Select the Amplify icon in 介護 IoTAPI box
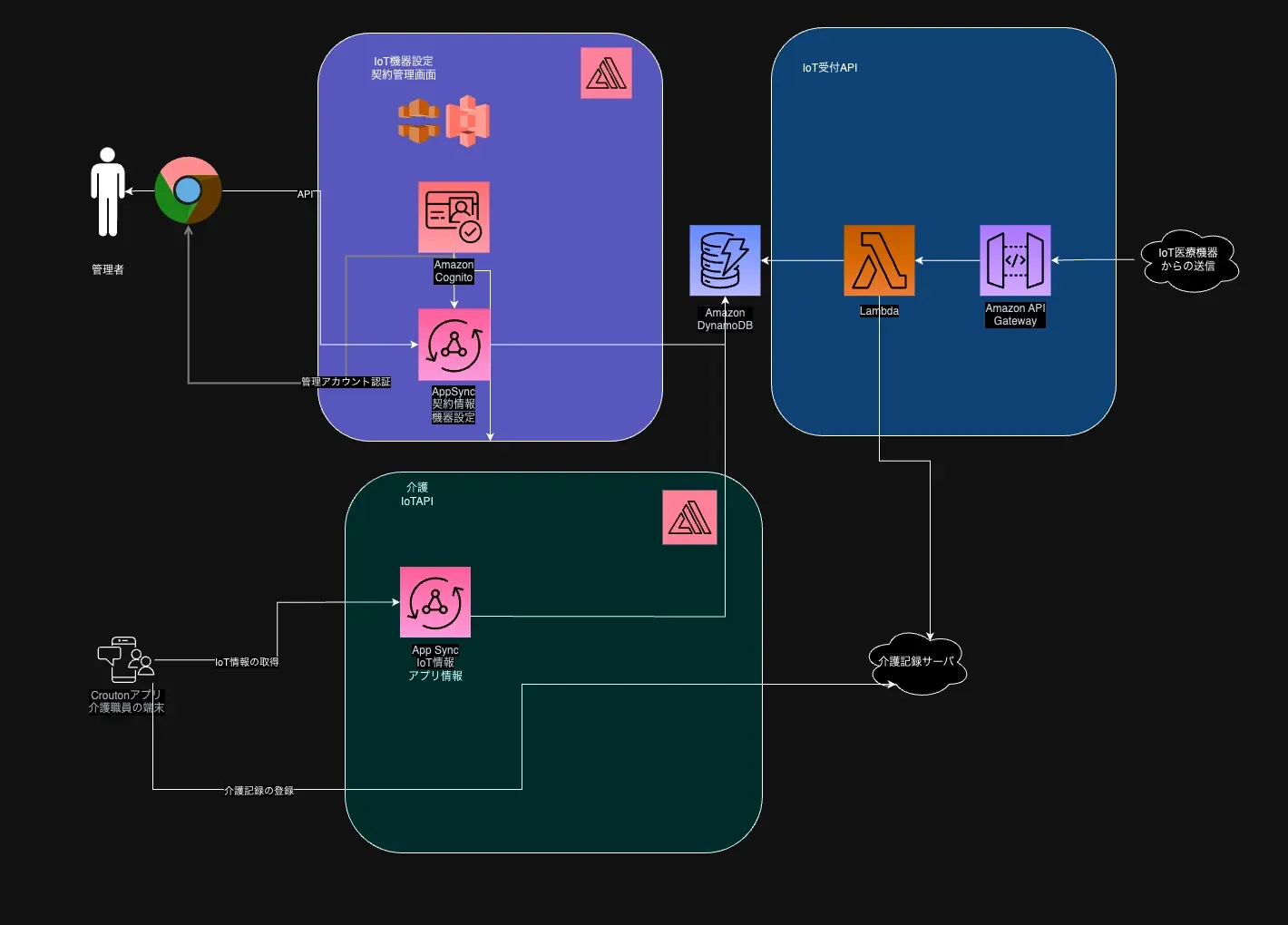The image size is (1288, 925). tap(689, 517)
